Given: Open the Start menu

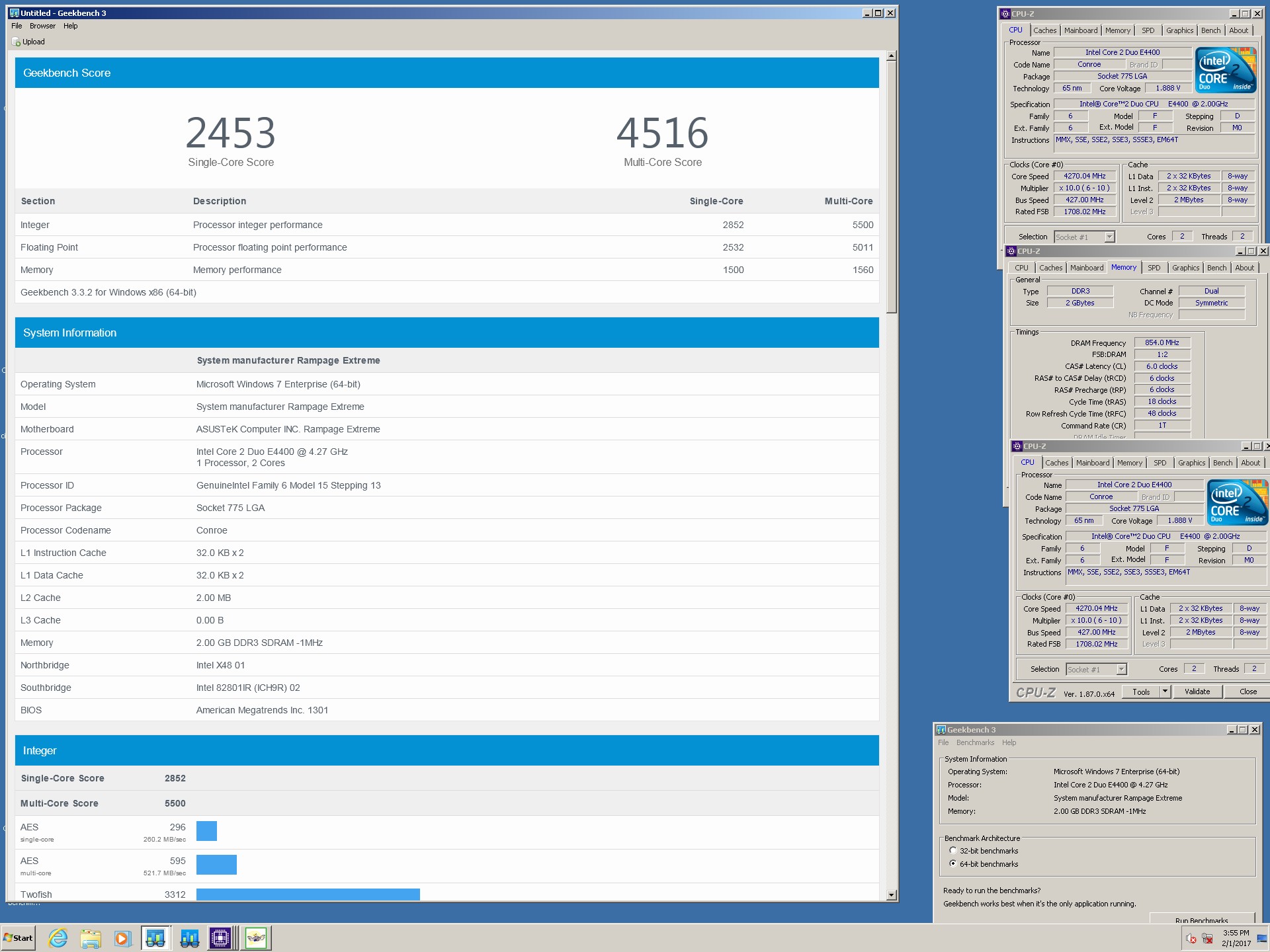Looking at the screenshot, I should point(19,938).
